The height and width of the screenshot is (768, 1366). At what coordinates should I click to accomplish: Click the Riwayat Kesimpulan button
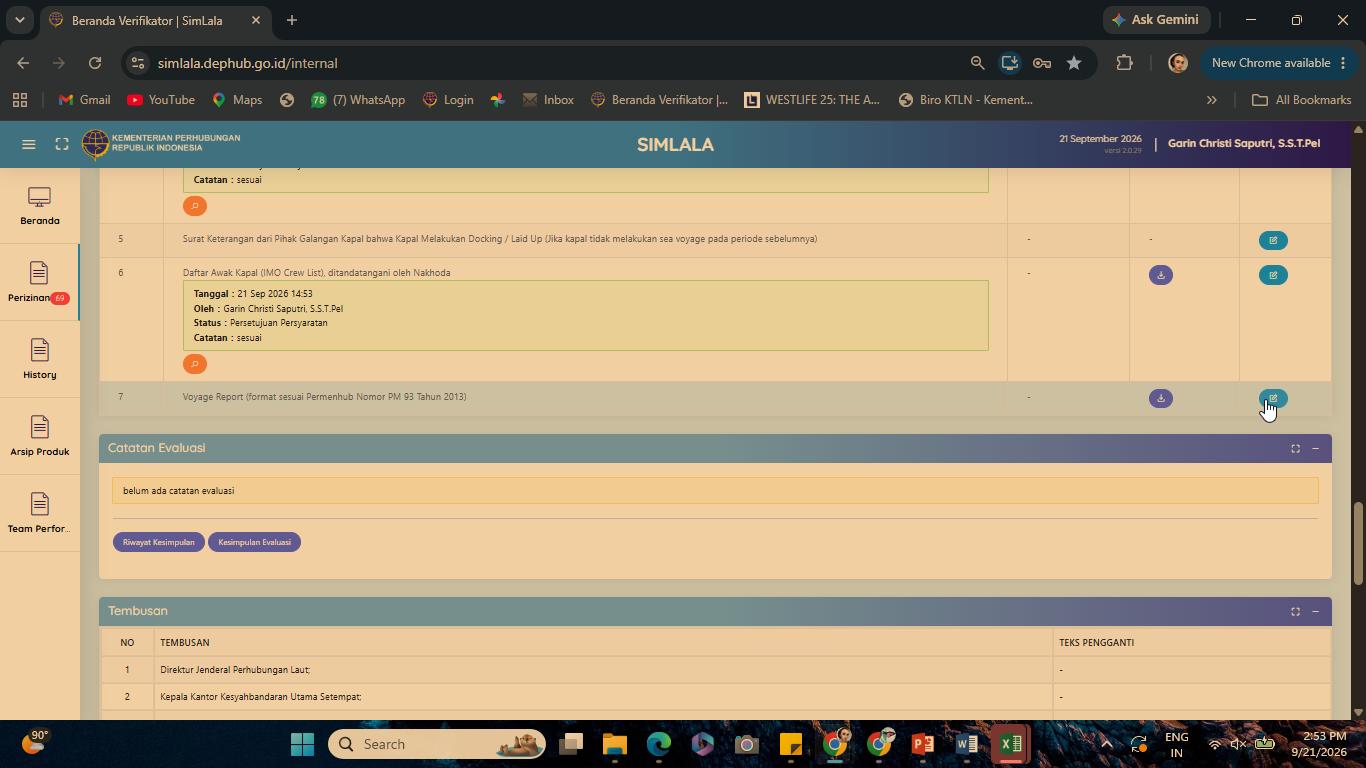coord(158,542)
